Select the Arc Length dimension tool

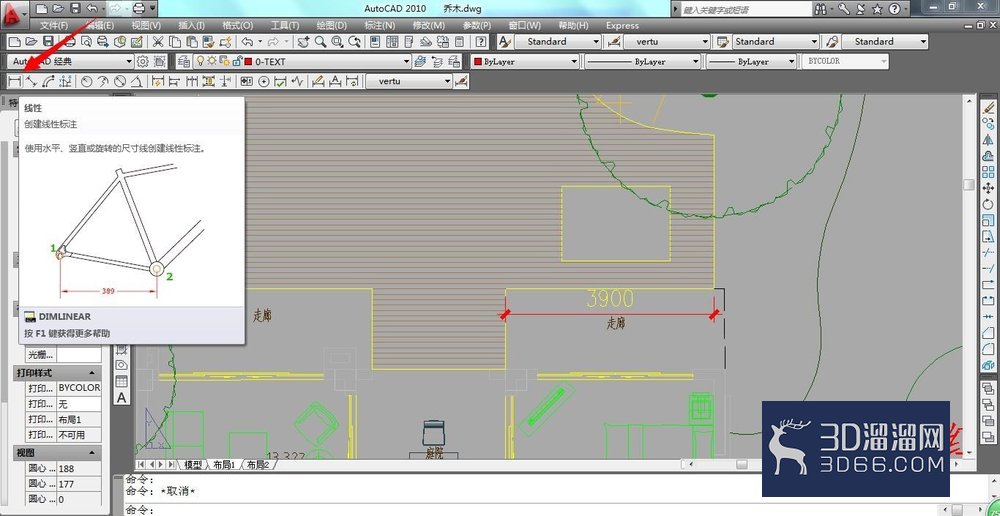pyautogui.click(x=48, y=82)
